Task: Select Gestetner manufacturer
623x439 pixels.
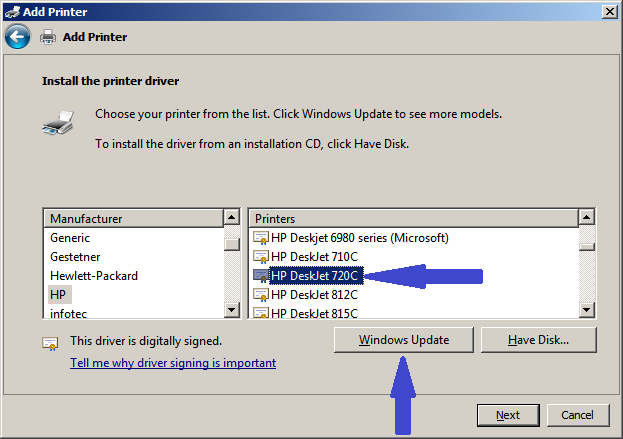Action: pyautogui.click(x=75, y=257)
